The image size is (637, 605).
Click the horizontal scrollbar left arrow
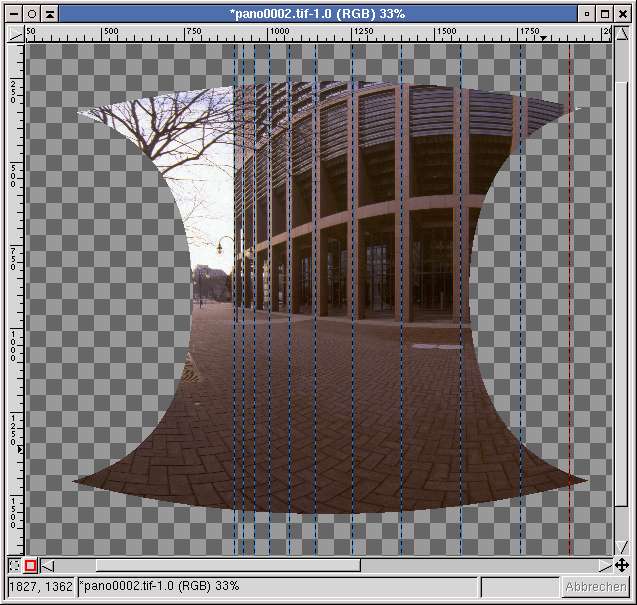(x=48, y=565)
